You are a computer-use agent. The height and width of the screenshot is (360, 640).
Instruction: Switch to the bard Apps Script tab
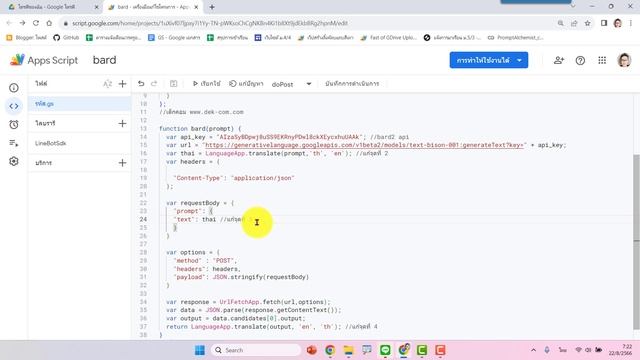(x=153, y=7)
